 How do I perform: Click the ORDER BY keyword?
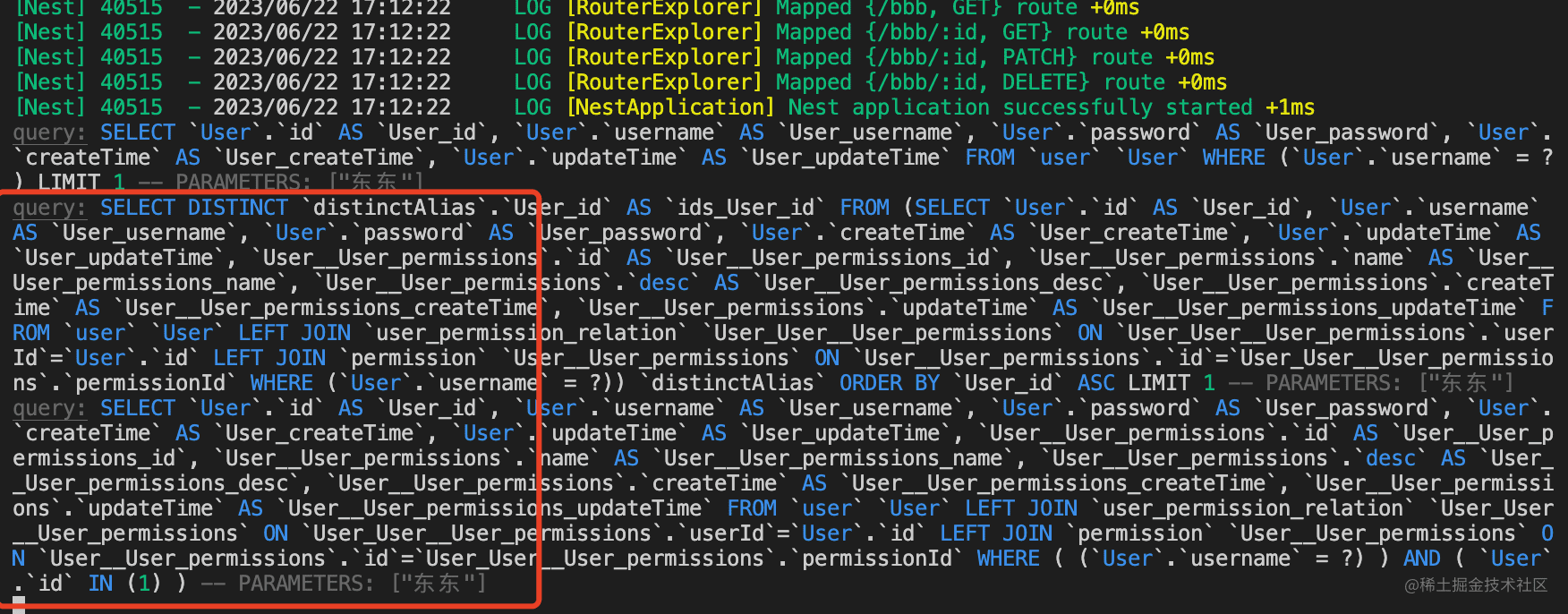click(889, 383)
